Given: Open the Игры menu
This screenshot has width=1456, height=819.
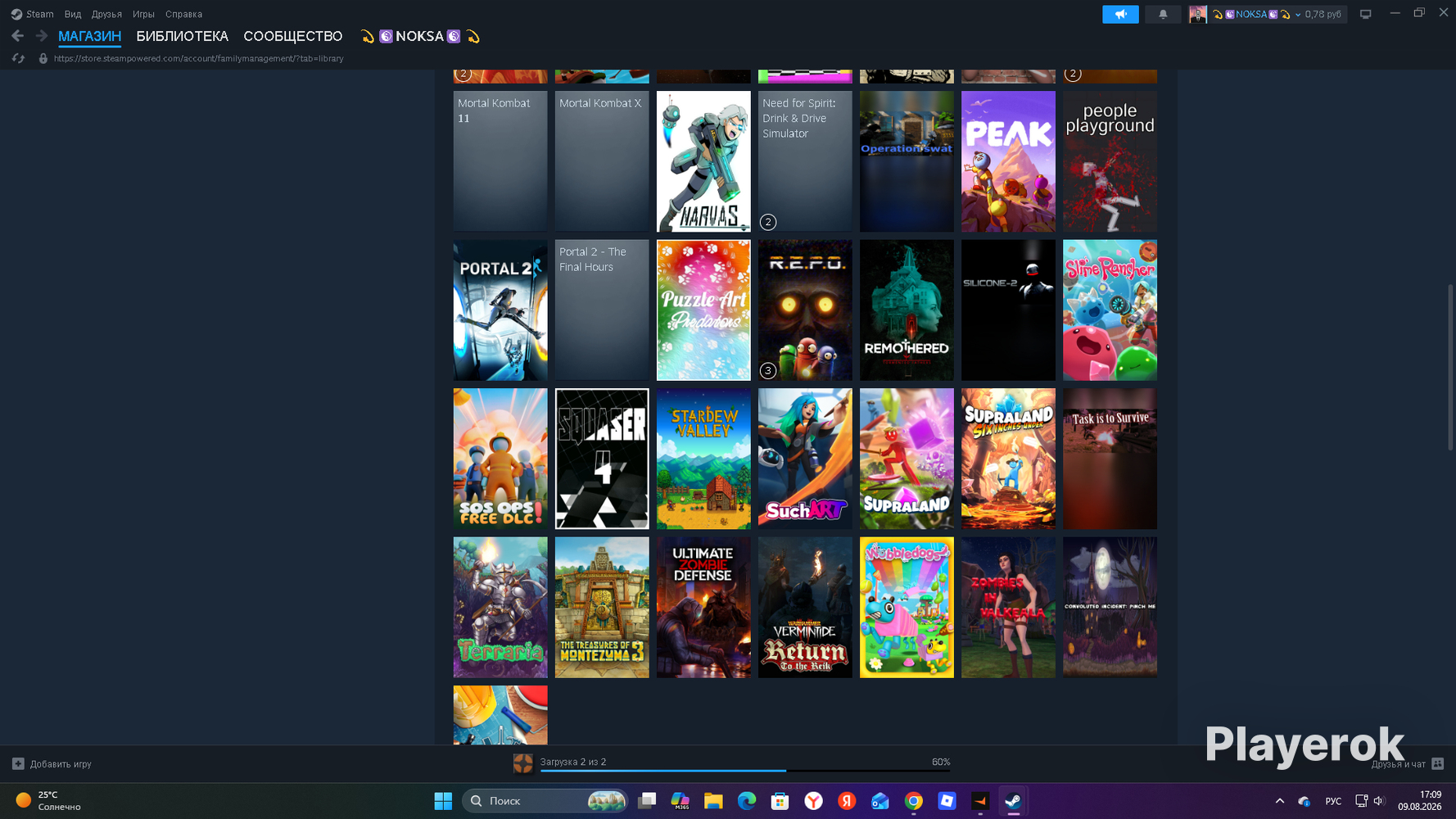Looking at the screenshot, I should [143, 14].
